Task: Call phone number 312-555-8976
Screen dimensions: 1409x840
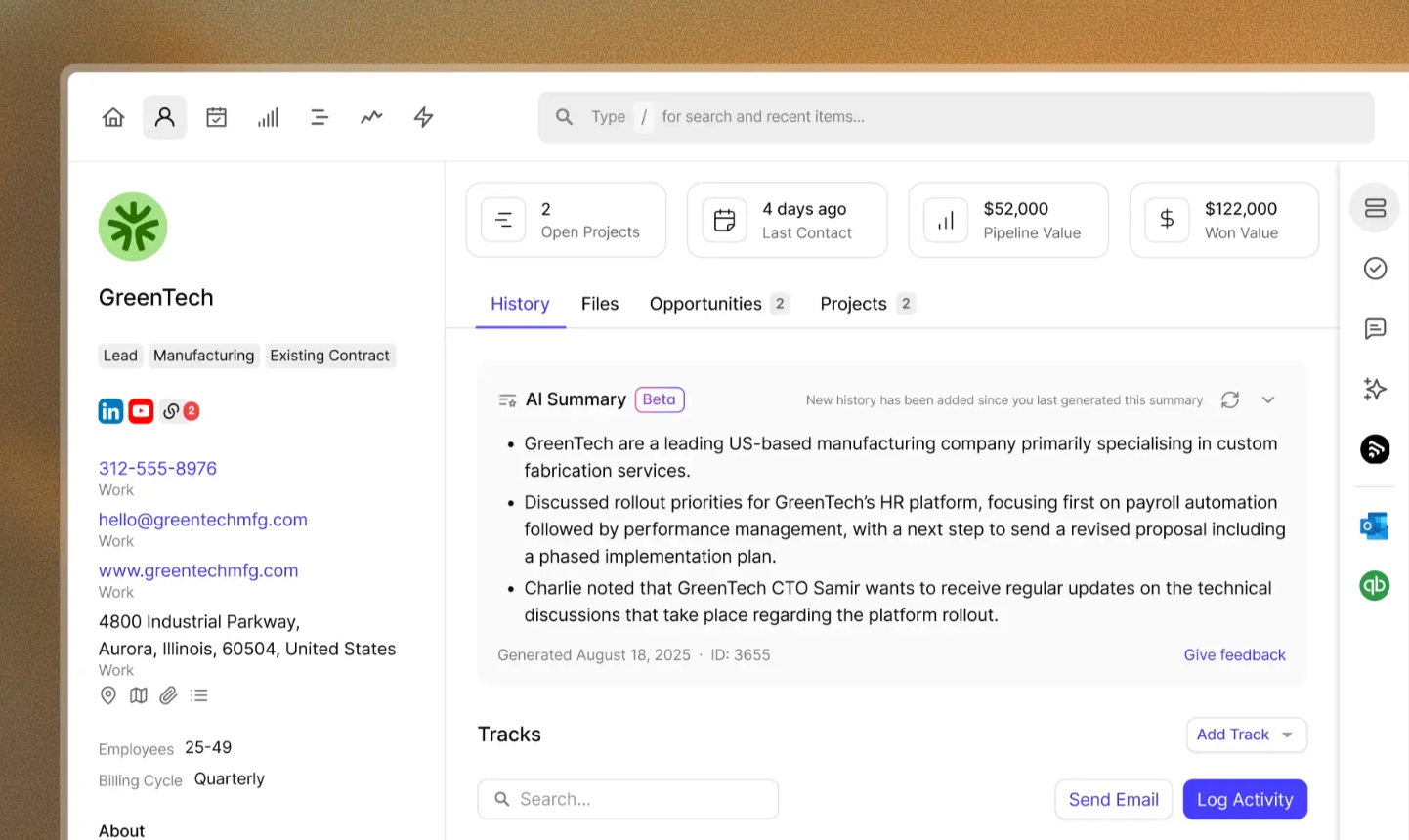Action: tap(157, 469)
